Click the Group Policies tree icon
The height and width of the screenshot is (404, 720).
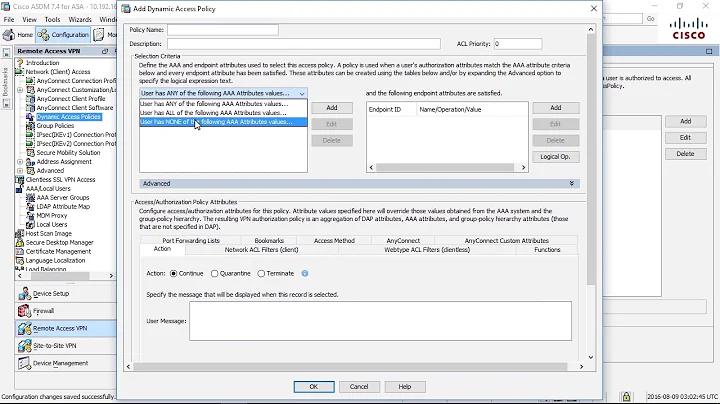pyautogui.click(x=30, y=126)
